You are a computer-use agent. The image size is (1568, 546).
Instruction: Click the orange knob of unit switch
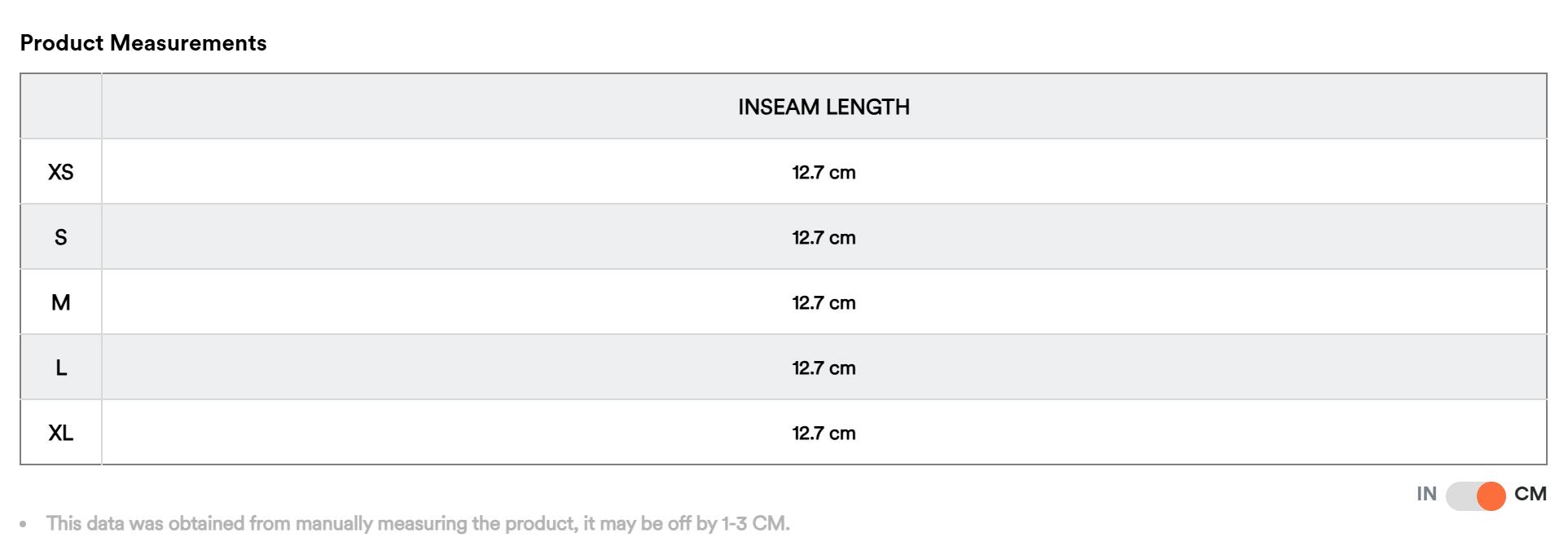click(x=1491, y=495)
